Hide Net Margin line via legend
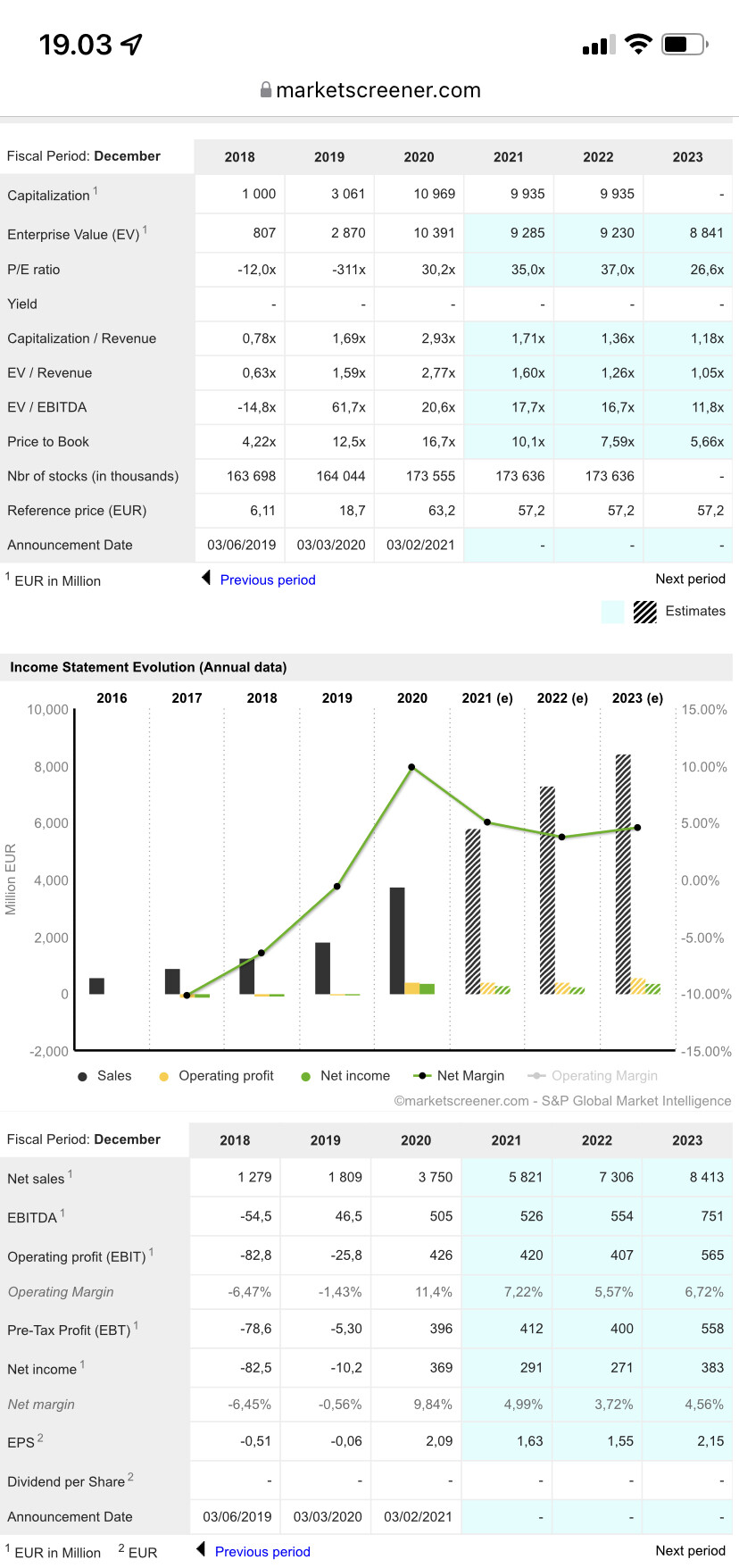This screenshot has width=739, height=1568. (x=460, y=1076)
